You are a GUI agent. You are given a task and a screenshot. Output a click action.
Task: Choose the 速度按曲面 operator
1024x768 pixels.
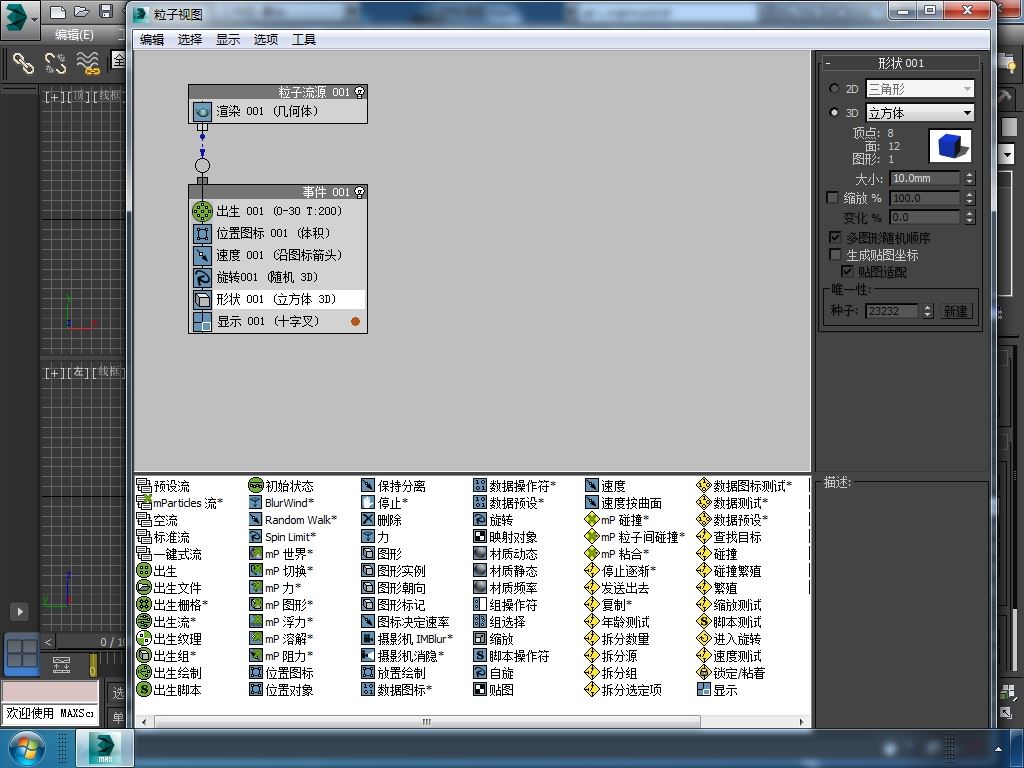pos(624,503)
